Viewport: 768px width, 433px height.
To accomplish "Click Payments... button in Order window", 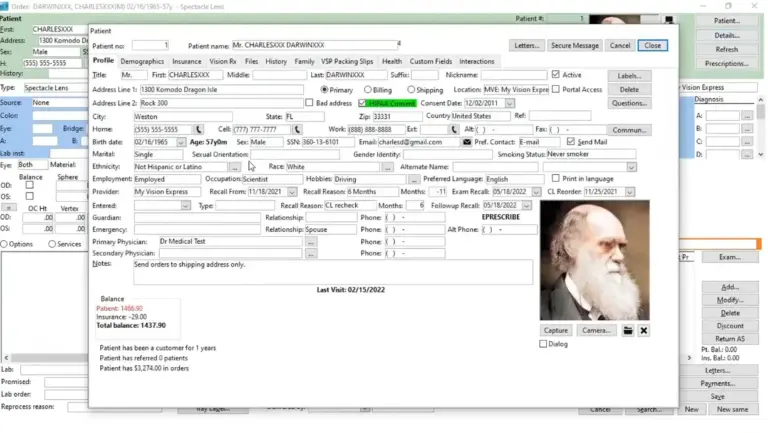I will pyautogui.click(x=717, y=384).
